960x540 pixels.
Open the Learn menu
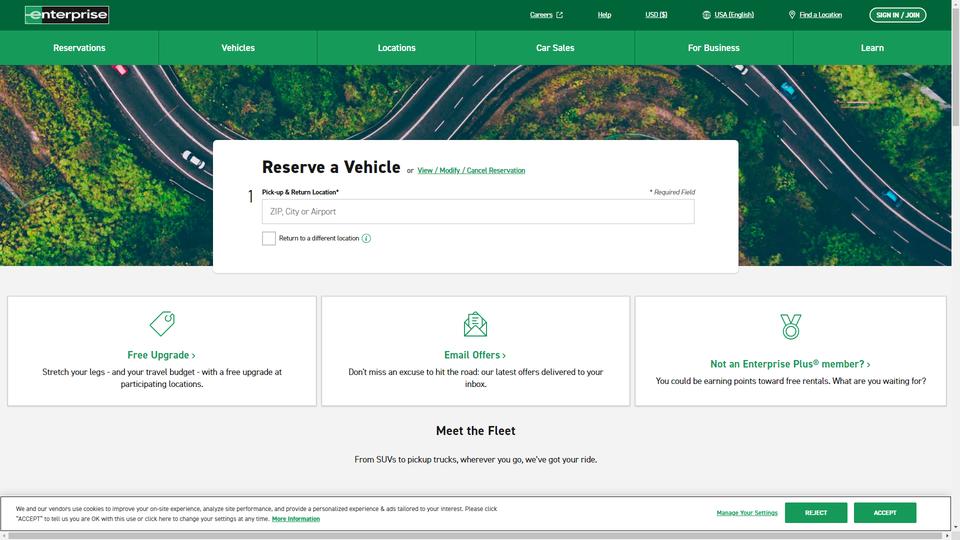pos(872,48)
